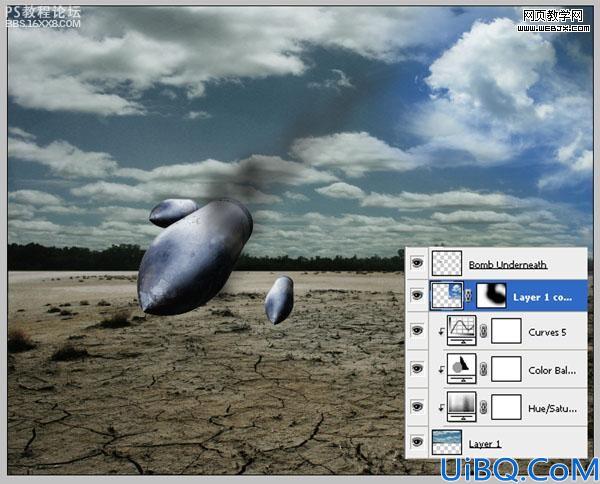Screen dimensions: 600x484
Task: Select the black-and-white layer mask thumbnail
Action: coord(491,295)
